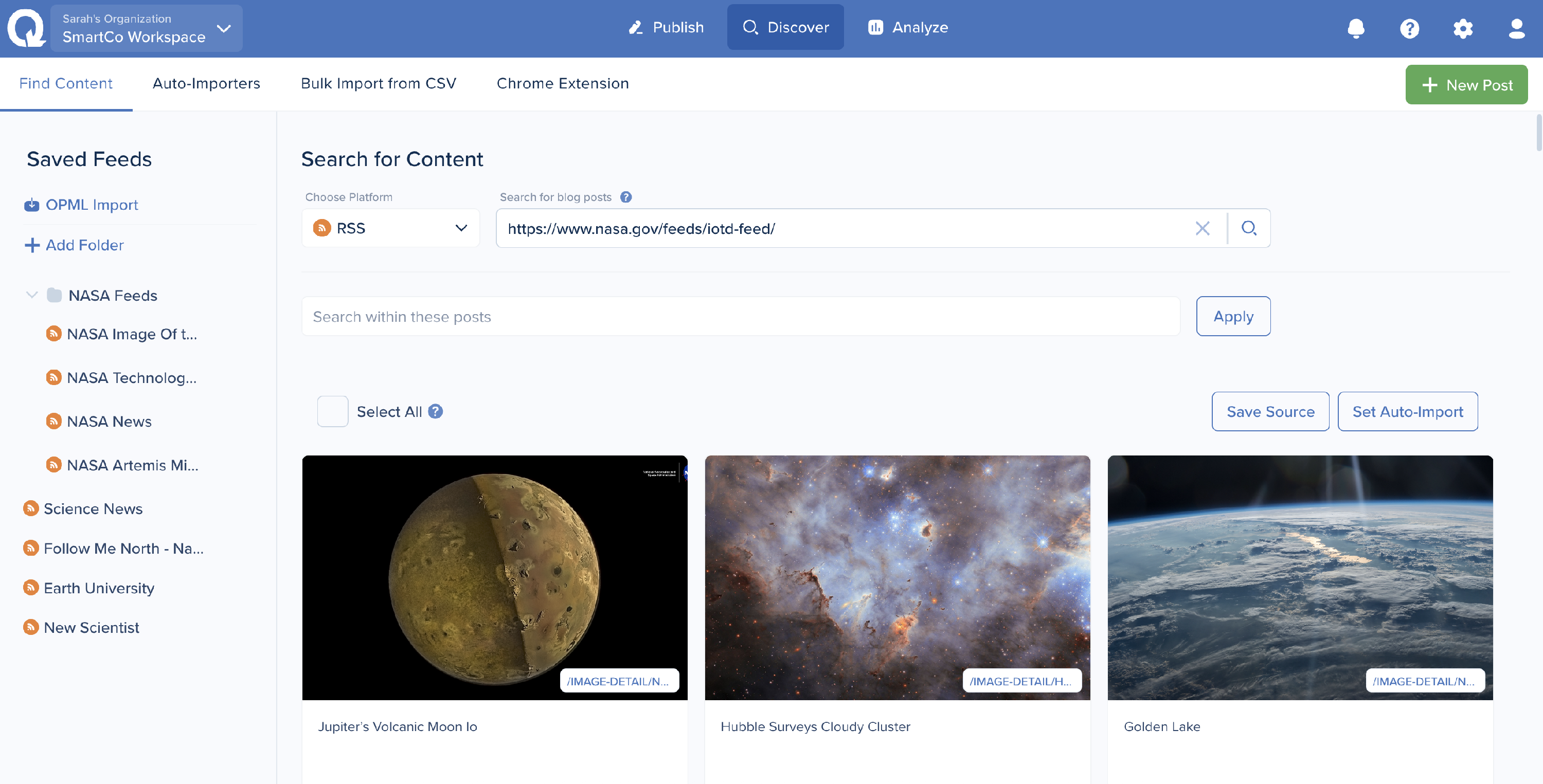Click the Set Auto-Import button
Image resolution: width=1543 pixels, height=784 pixels.
(1407, 411)
